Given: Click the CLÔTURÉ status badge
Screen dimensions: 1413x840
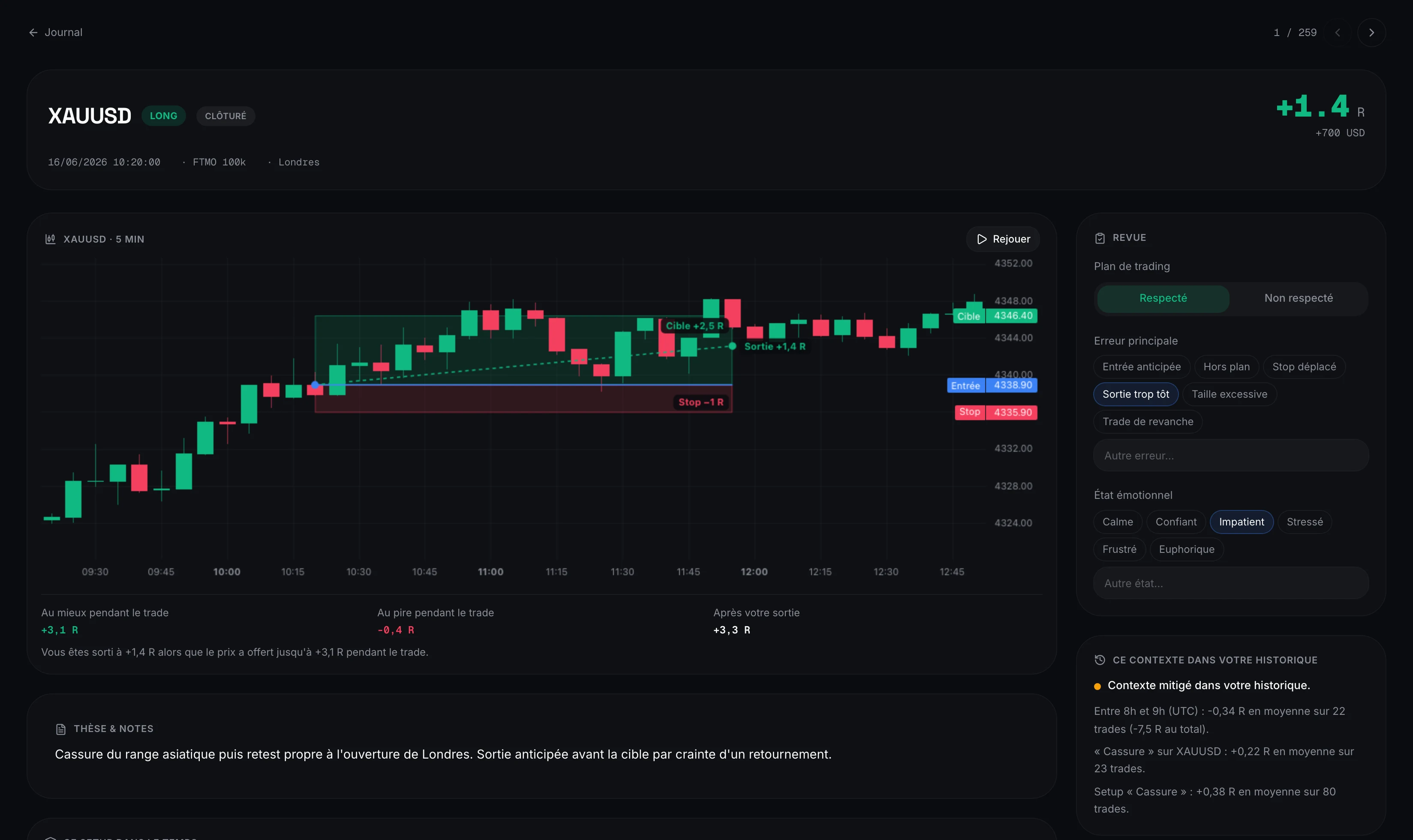Looking at the screenshot, I should pos(225,116).
